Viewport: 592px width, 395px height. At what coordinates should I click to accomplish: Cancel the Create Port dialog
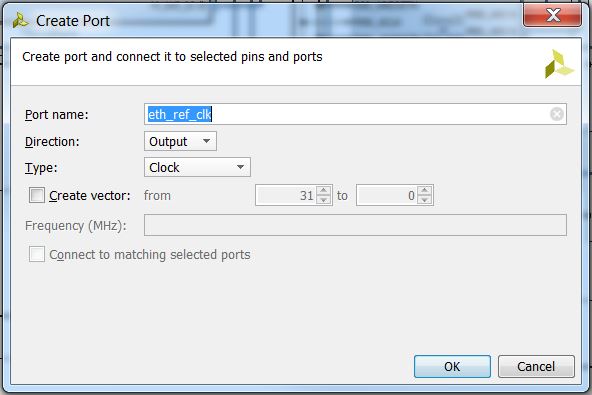click(536, 366)
